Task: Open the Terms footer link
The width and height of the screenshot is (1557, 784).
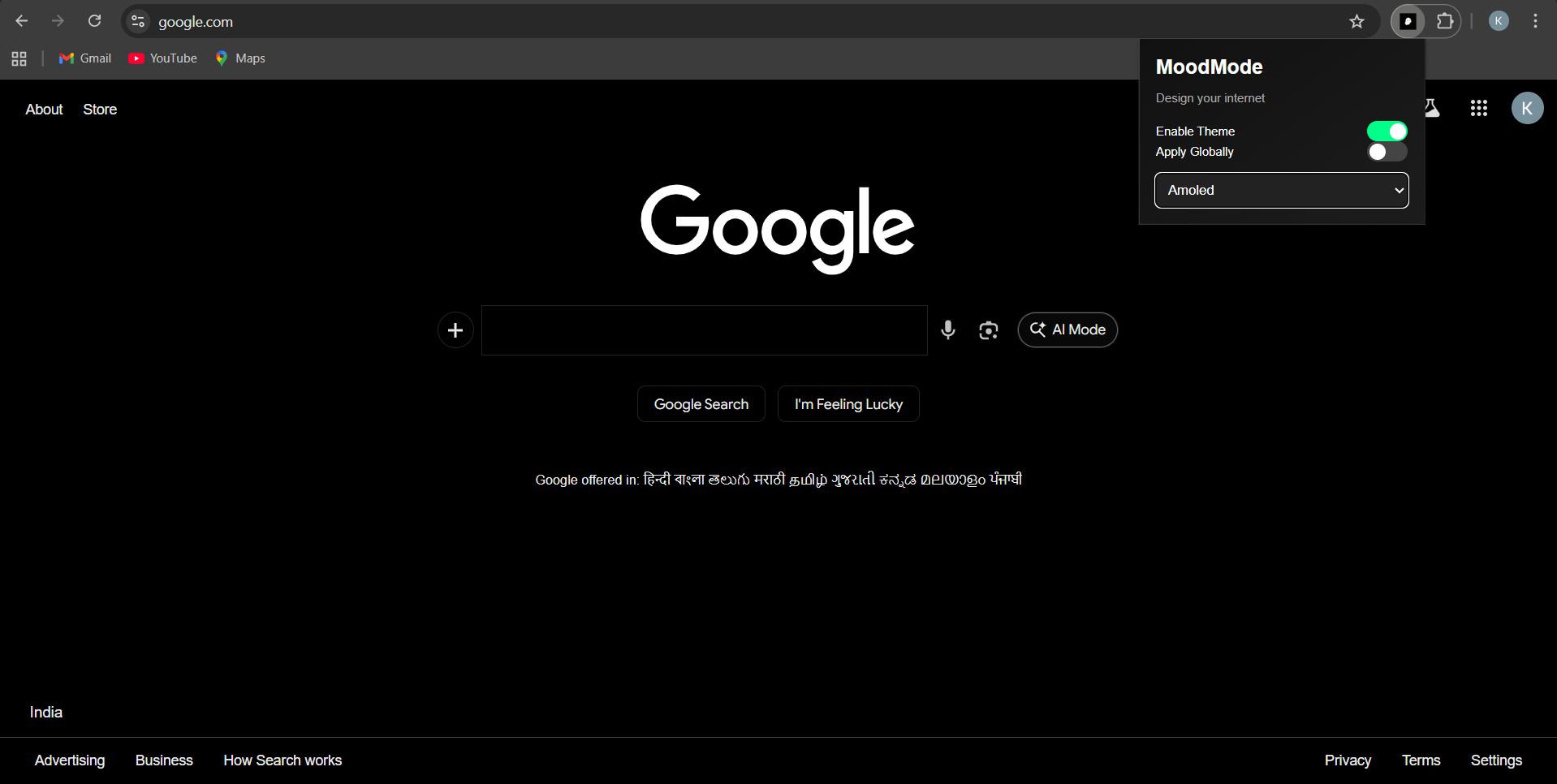Action: 1421,760
